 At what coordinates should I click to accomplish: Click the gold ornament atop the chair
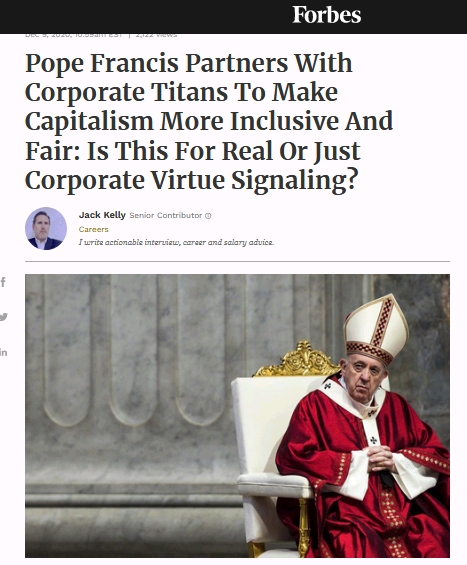(x=298, y=359)
